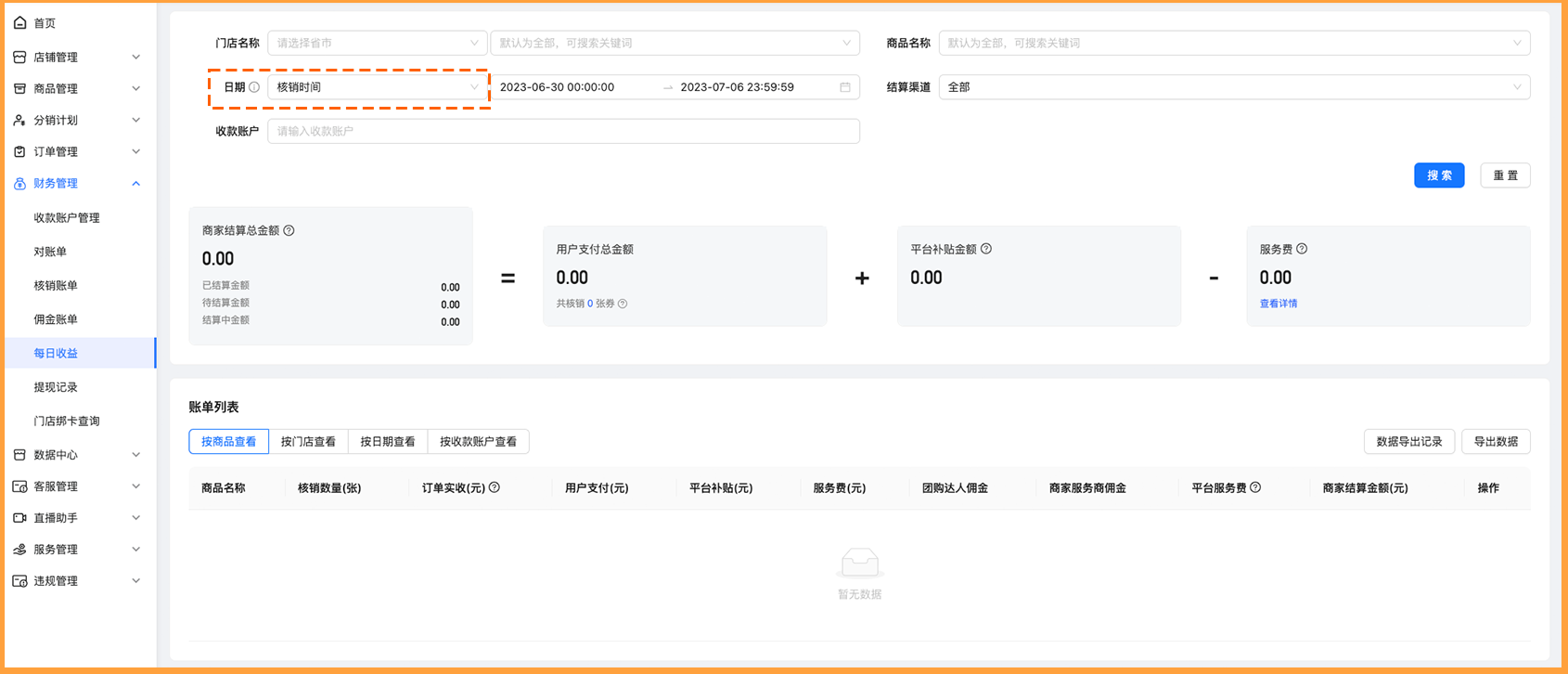Open the 结算渠道 dropdown showing 全部
The height and width of the screenshot is (674, 1568).
(x=1234, y=87)
